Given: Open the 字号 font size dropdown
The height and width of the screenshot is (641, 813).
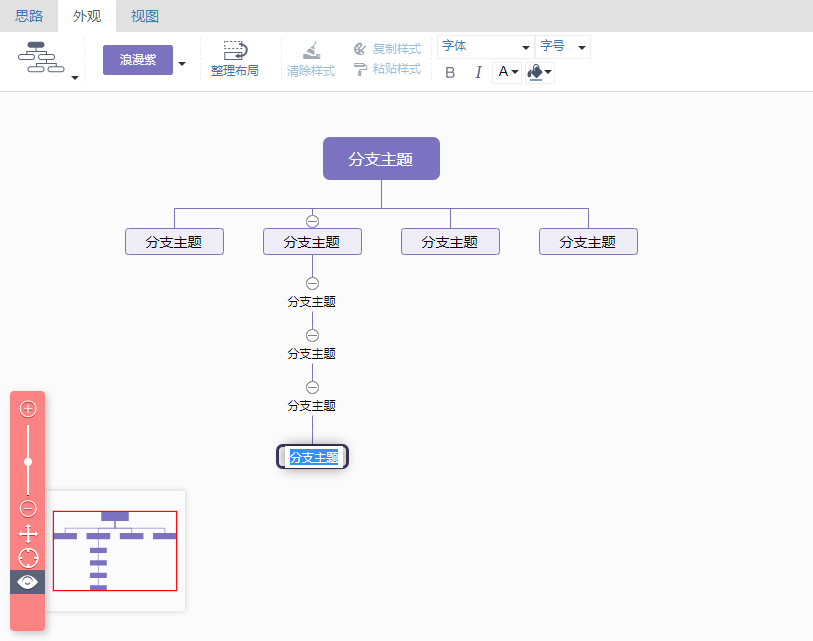Looking at the screenshot, I should point(563,47).
